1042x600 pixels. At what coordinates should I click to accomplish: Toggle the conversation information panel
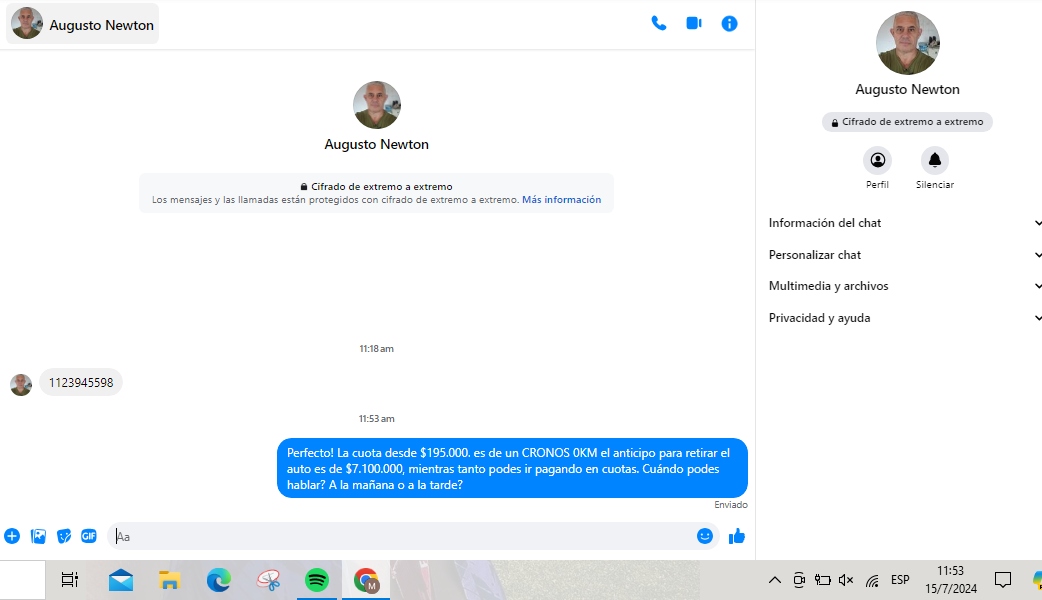click(730, 23)
